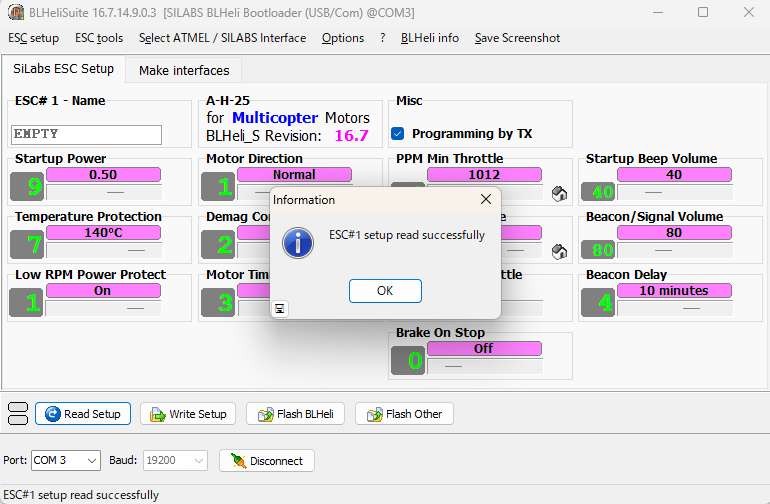
Task: Click Flash BLHeli button
Action: pos(296,414)
